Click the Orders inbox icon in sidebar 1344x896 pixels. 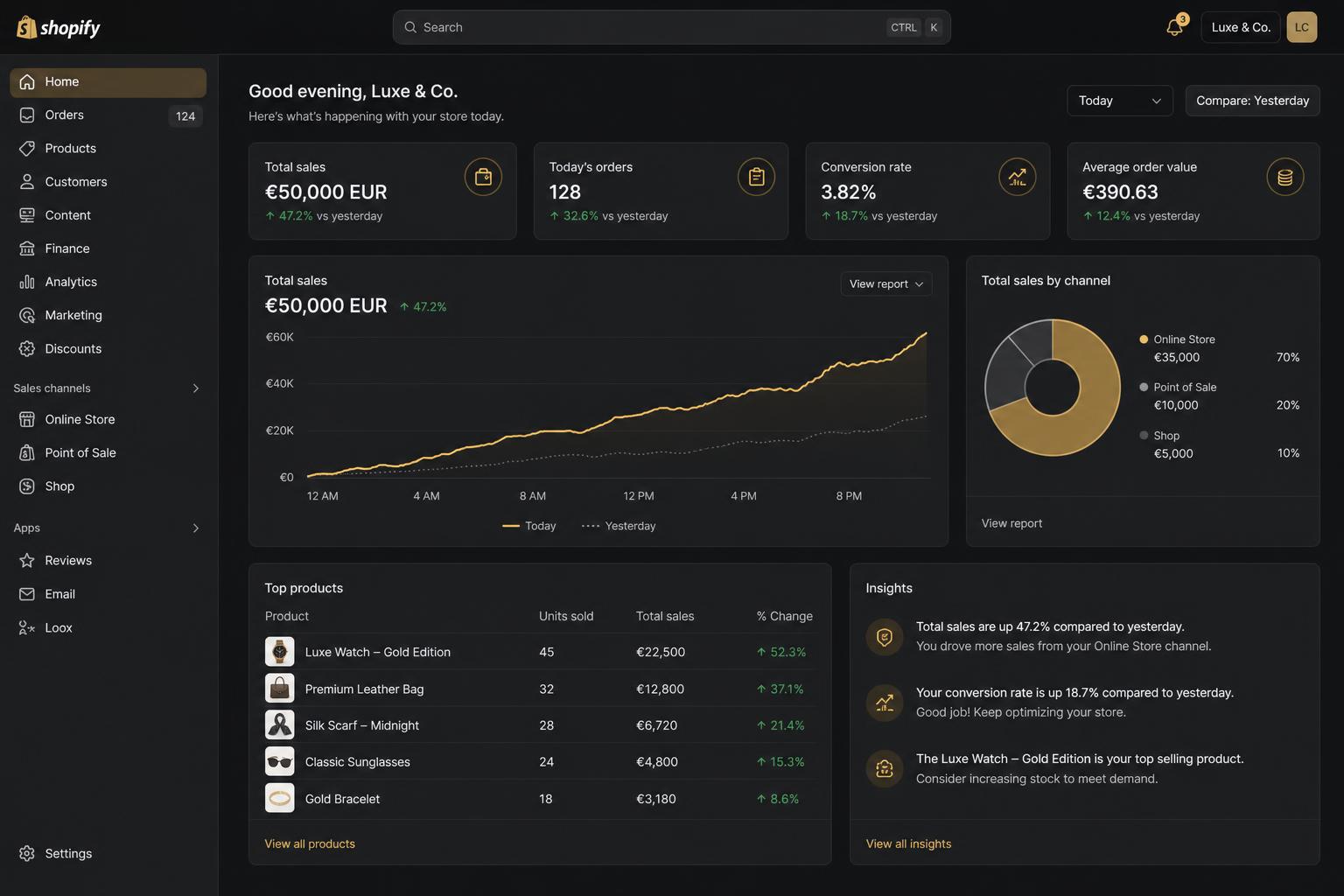pyautogui.click(x=27, y=115)
